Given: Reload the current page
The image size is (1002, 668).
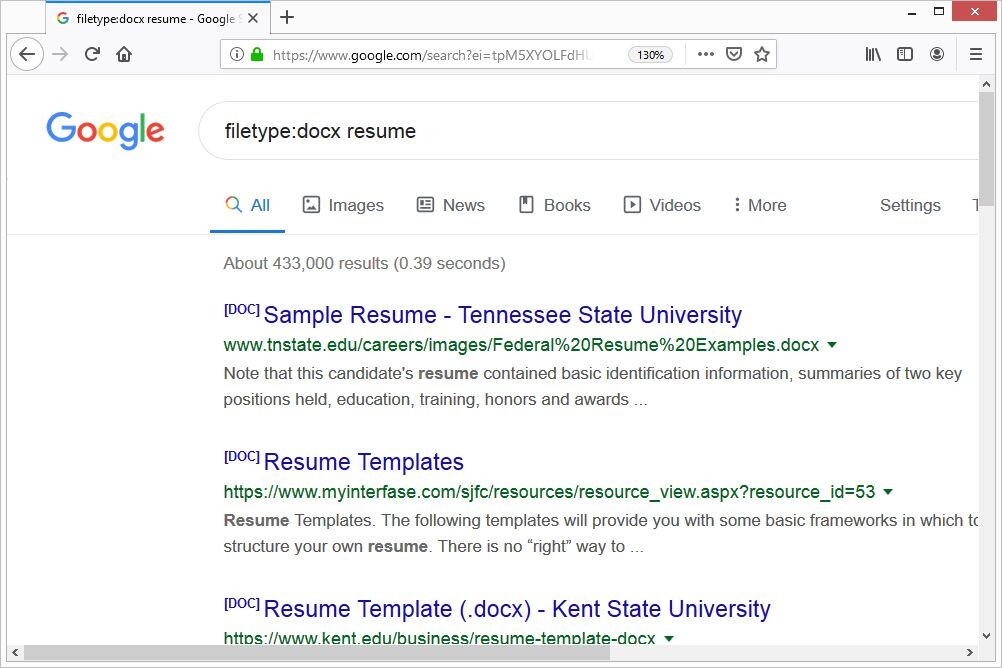Looking at the screenshot, I should coord(92,54).
